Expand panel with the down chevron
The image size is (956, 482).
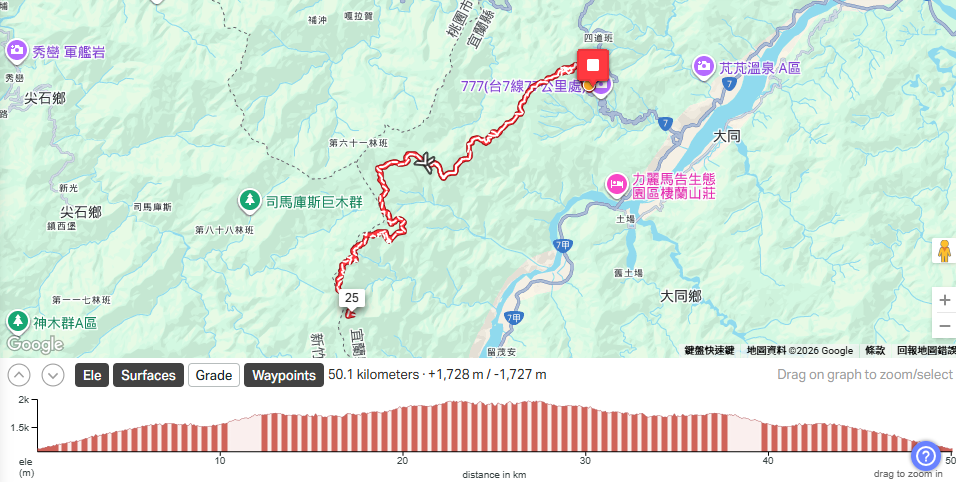tap(53, 374)
